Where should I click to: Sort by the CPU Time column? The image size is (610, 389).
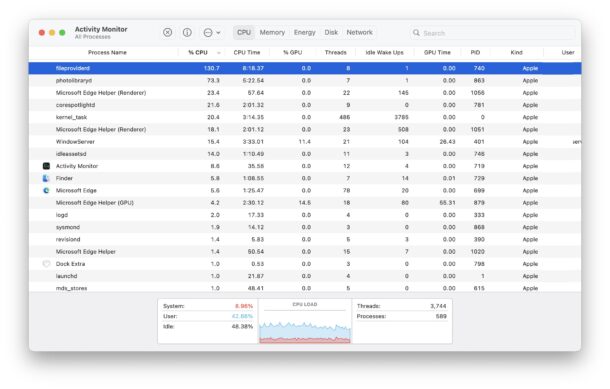(x=247, y=53)
